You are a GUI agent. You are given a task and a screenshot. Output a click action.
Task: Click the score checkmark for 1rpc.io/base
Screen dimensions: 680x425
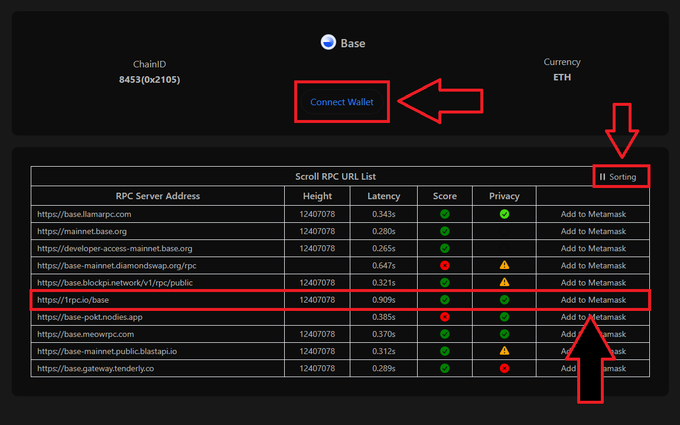445,300
